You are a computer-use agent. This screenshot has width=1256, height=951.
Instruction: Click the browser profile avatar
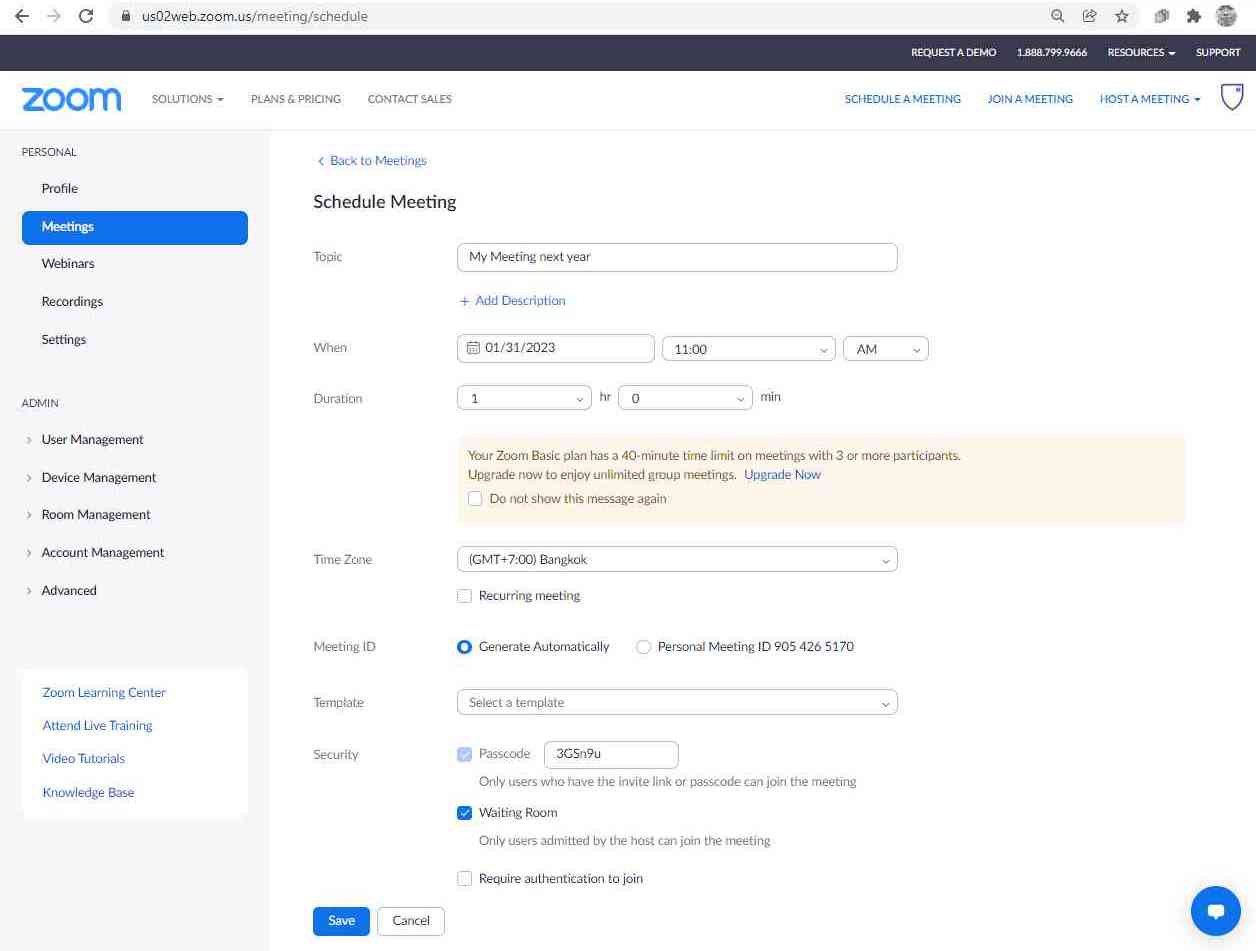[1226, 16]
